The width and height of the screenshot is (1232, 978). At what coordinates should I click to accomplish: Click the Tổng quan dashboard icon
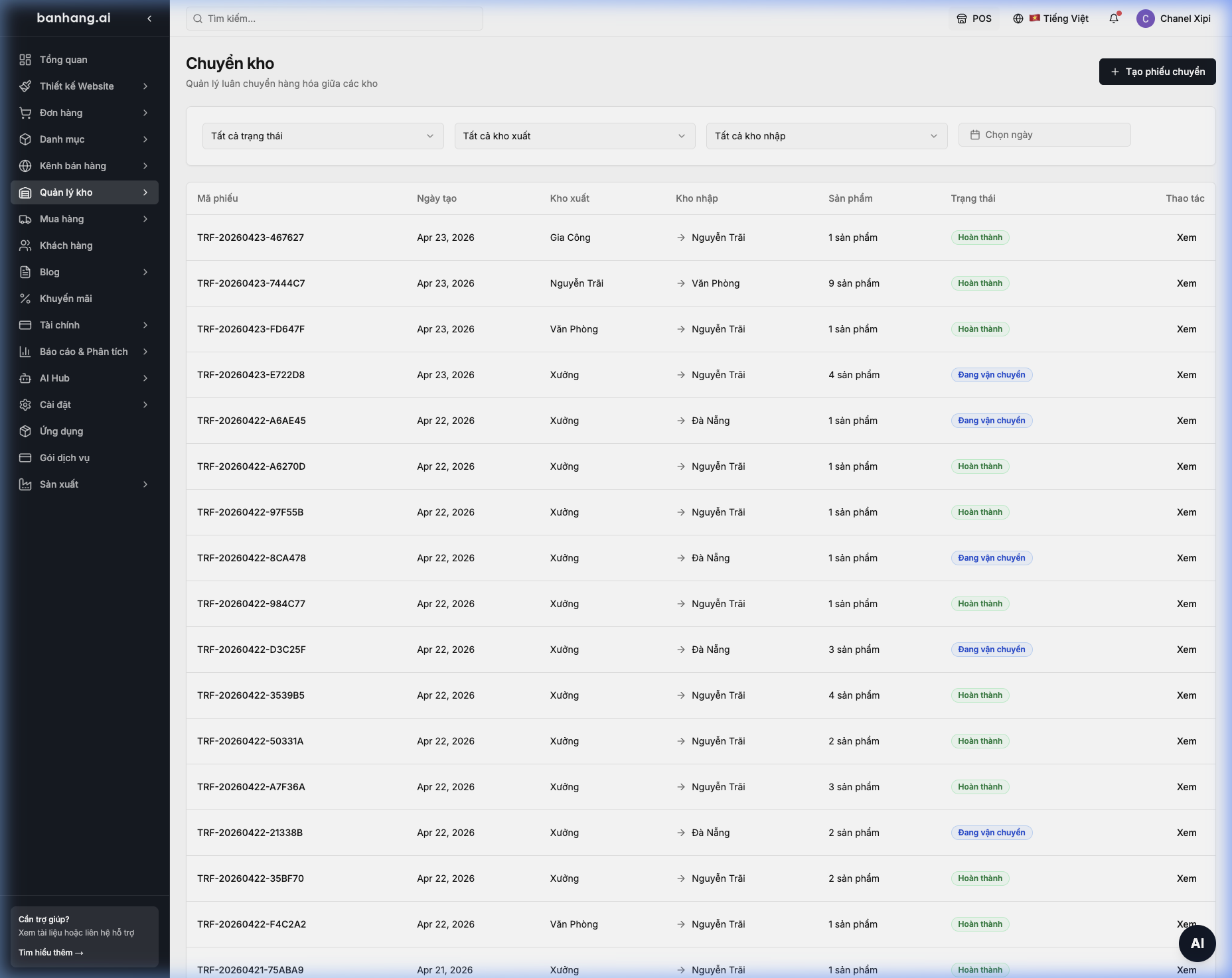(x=25, y=60)
